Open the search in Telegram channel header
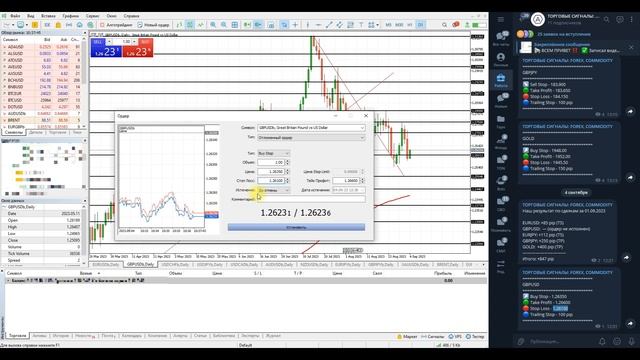This screenshot has height=360, width=640. pyautogui.click(x=607, y=19)
